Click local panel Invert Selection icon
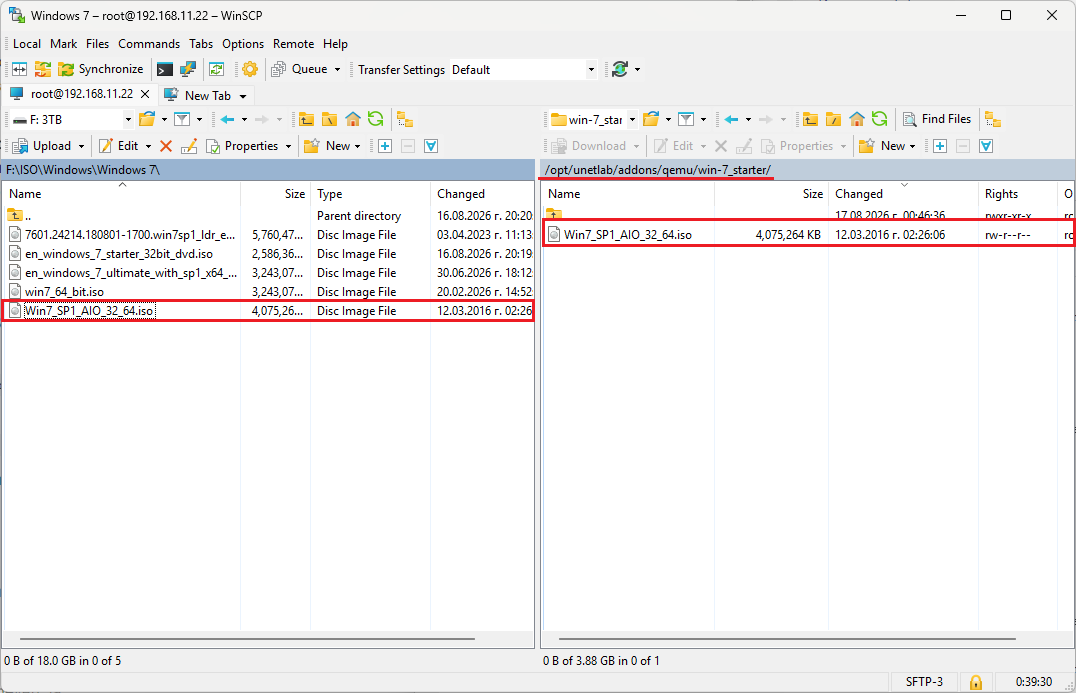This screenshot has width=1076, height=693. pos(431,145)
